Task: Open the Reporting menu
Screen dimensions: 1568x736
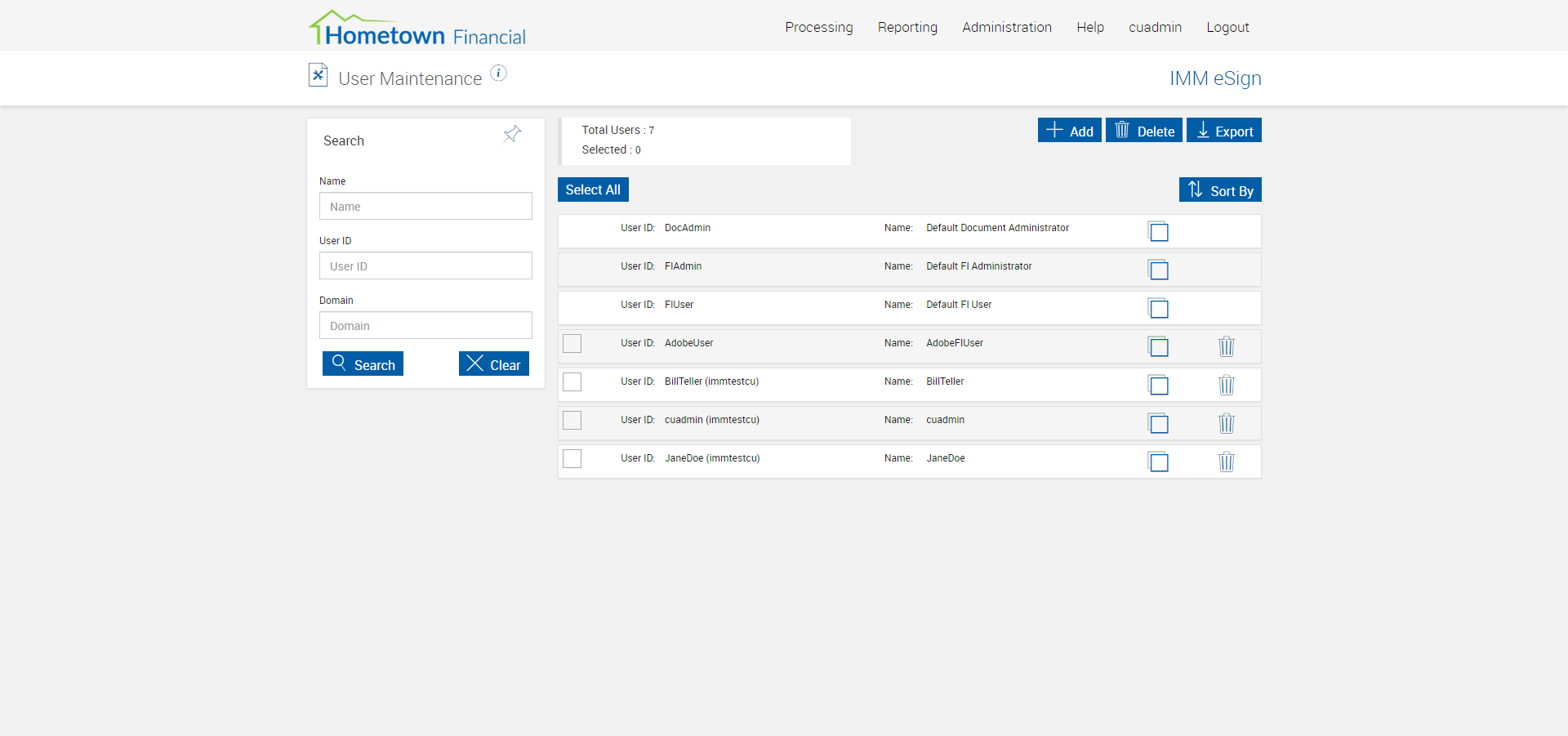Action: pos(907,27)
